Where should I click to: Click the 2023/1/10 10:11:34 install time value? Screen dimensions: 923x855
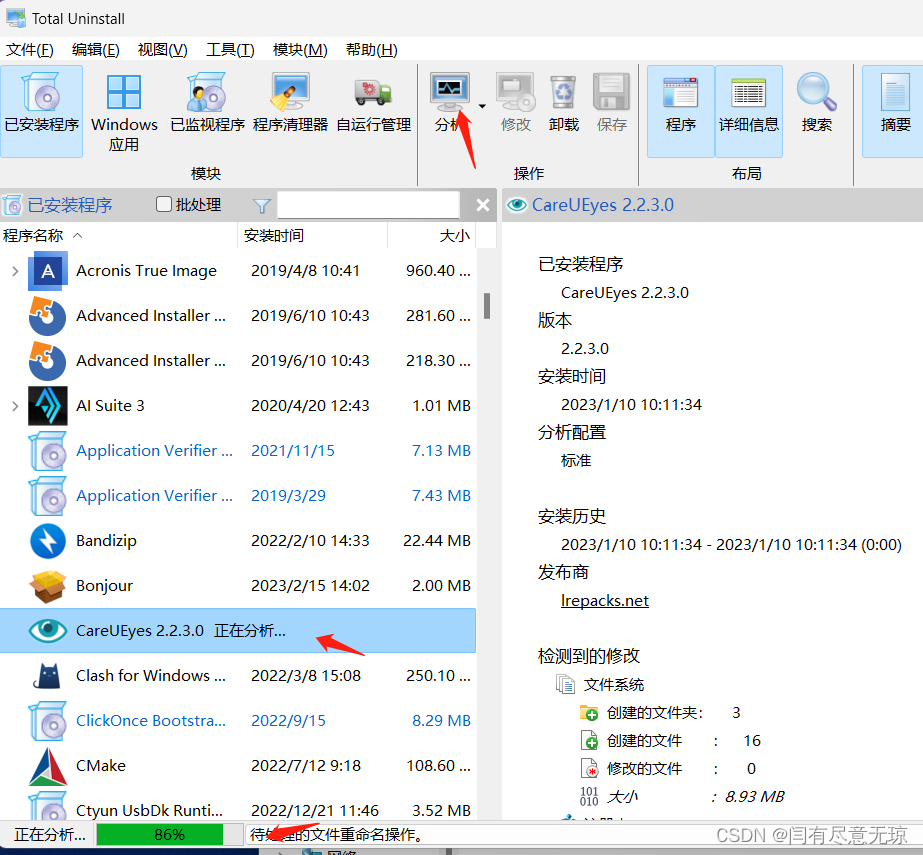[631, 405]
